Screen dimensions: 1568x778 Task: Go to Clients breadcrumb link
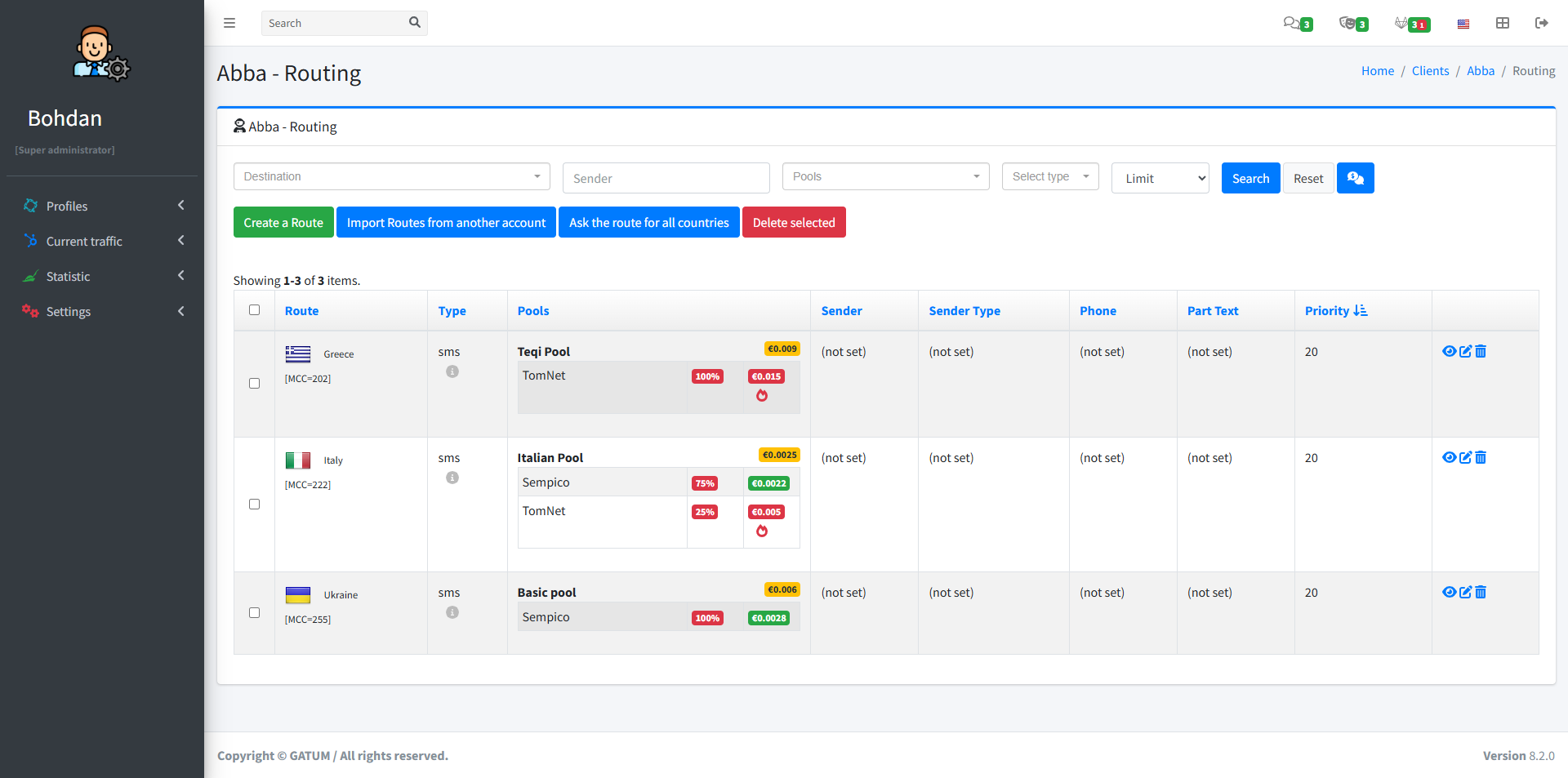click(x=1430, y=71)
